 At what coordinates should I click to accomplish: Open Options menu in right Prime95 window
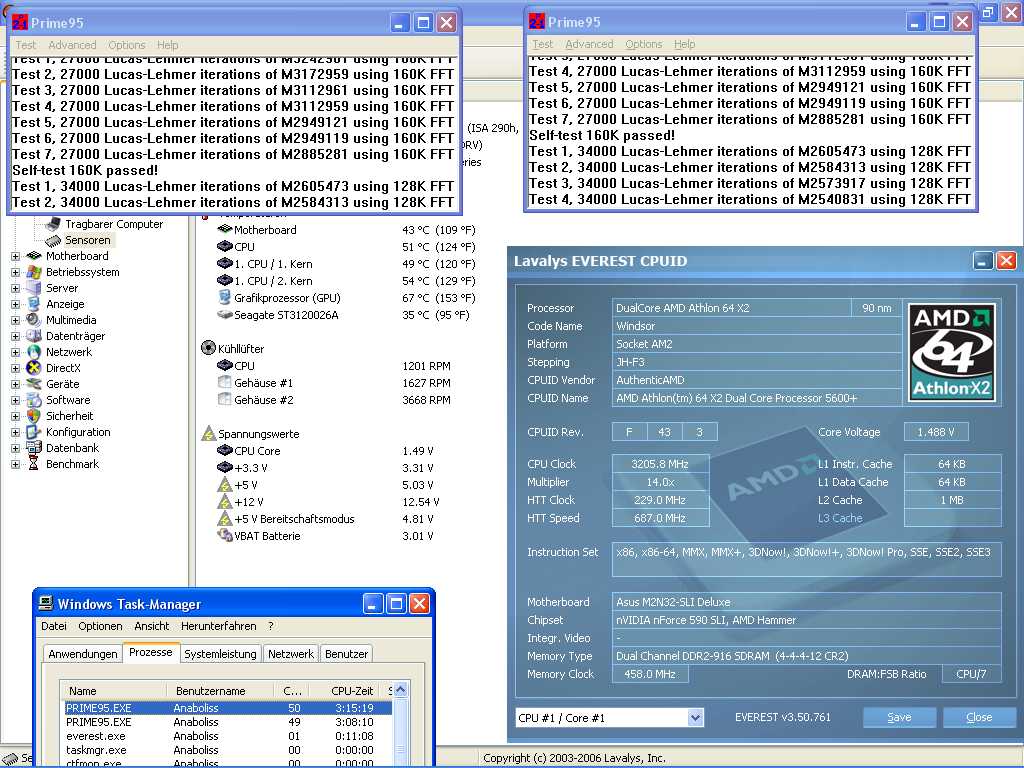point(643,44)
